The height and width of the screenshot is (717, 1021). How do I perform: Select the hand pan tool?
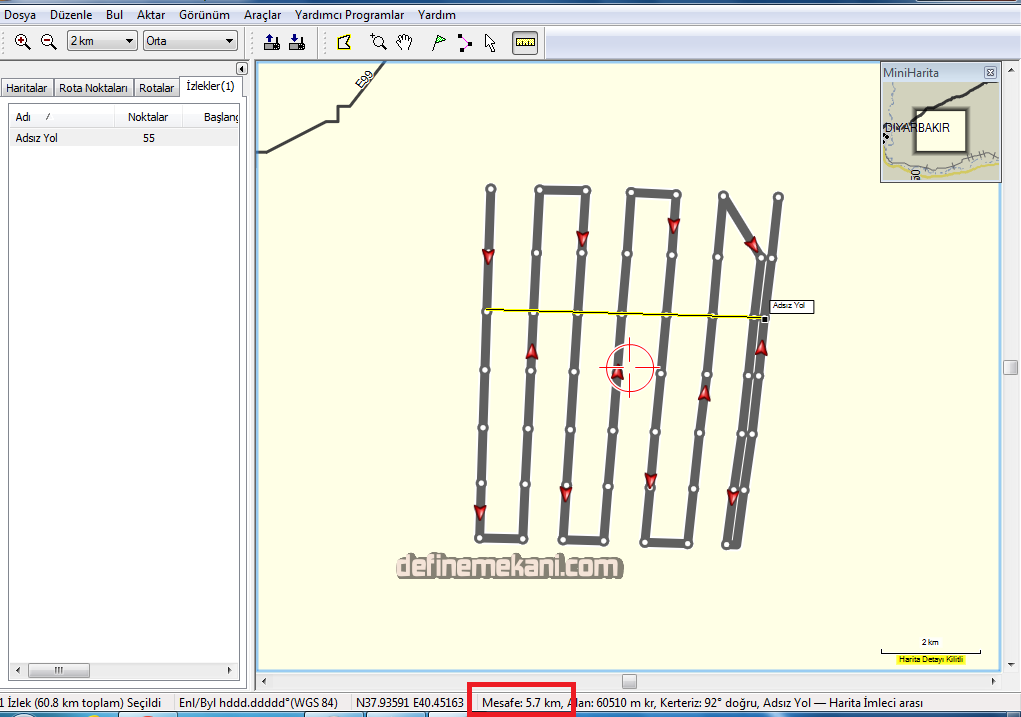(x=404, y=42)
